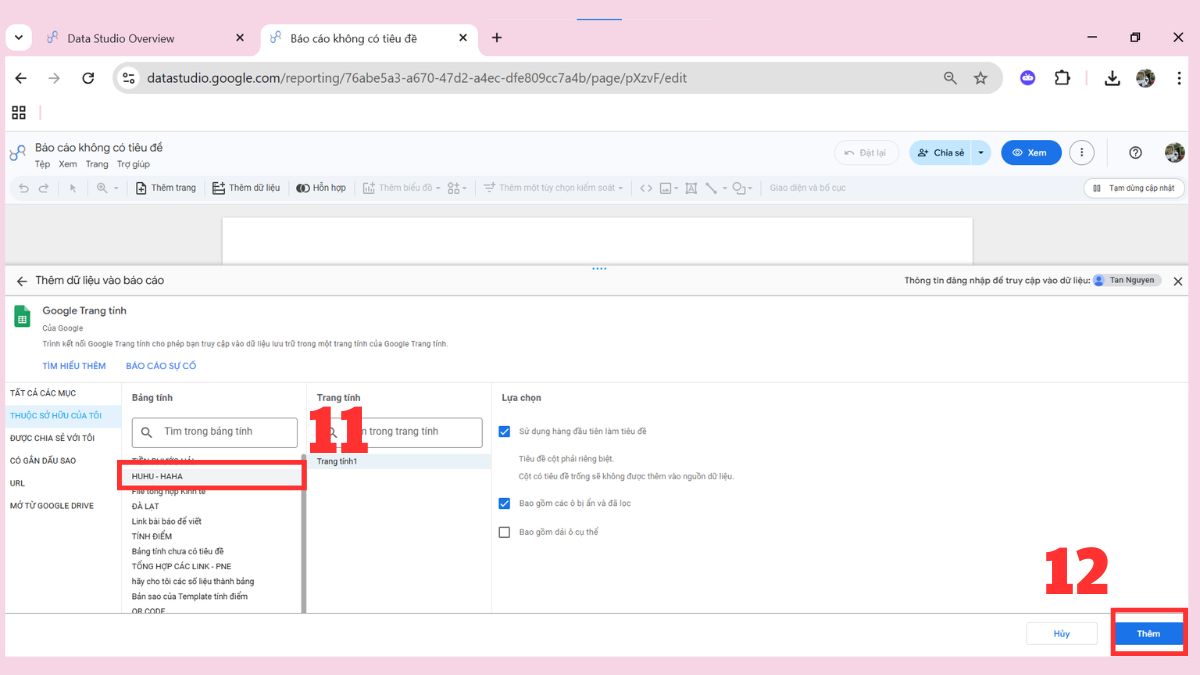Click Giao diện và bố cục

(x=807, y=188)
